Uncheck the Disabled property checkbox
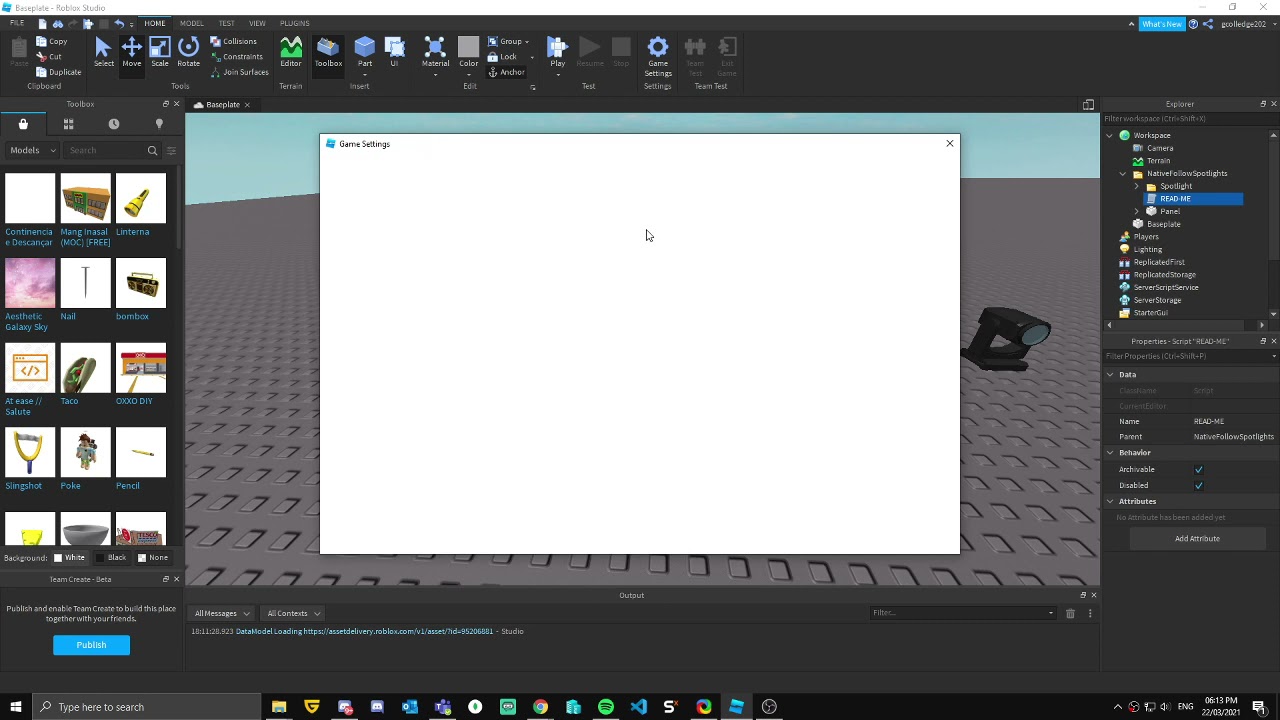The width and height of the screenshot is (1280, 720). [1198, 486]
